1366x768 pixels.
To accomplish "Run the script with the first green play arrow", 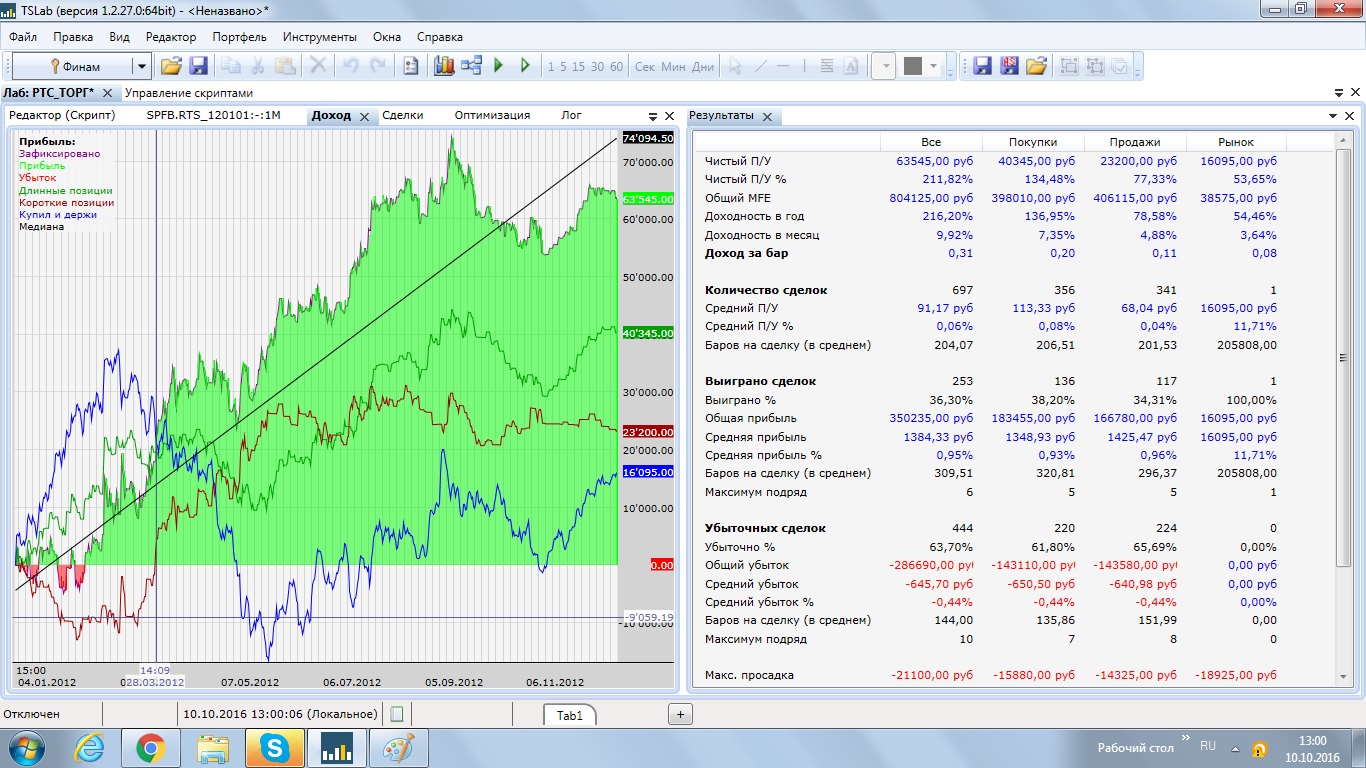I will coord(498,66).
